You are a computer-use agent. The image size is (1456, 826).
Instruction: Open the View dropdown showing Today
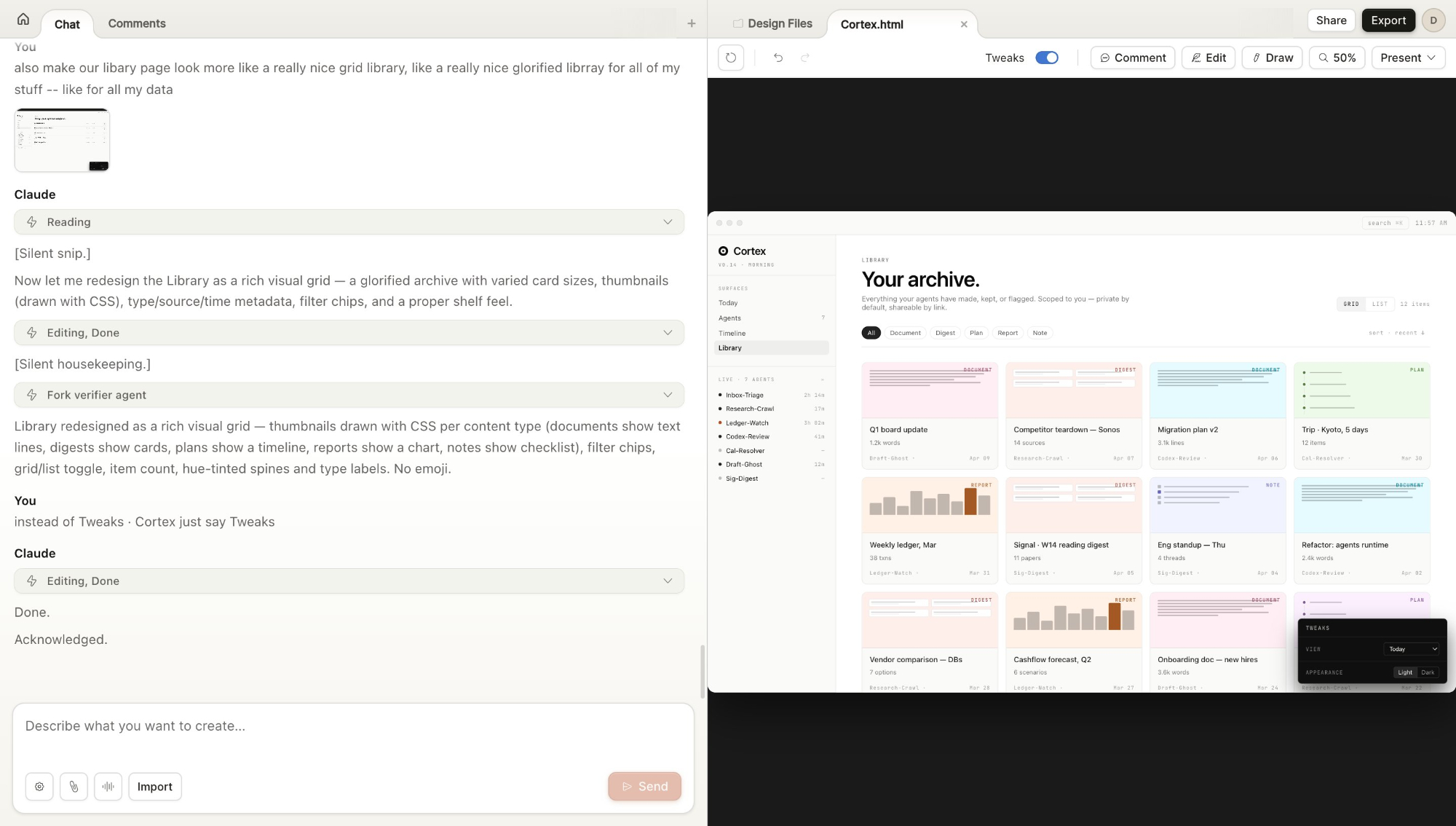(1412, 649)
